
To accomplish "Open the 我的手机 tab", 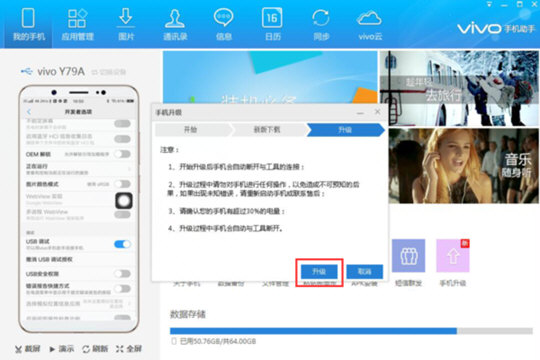I will pos(28,24).
